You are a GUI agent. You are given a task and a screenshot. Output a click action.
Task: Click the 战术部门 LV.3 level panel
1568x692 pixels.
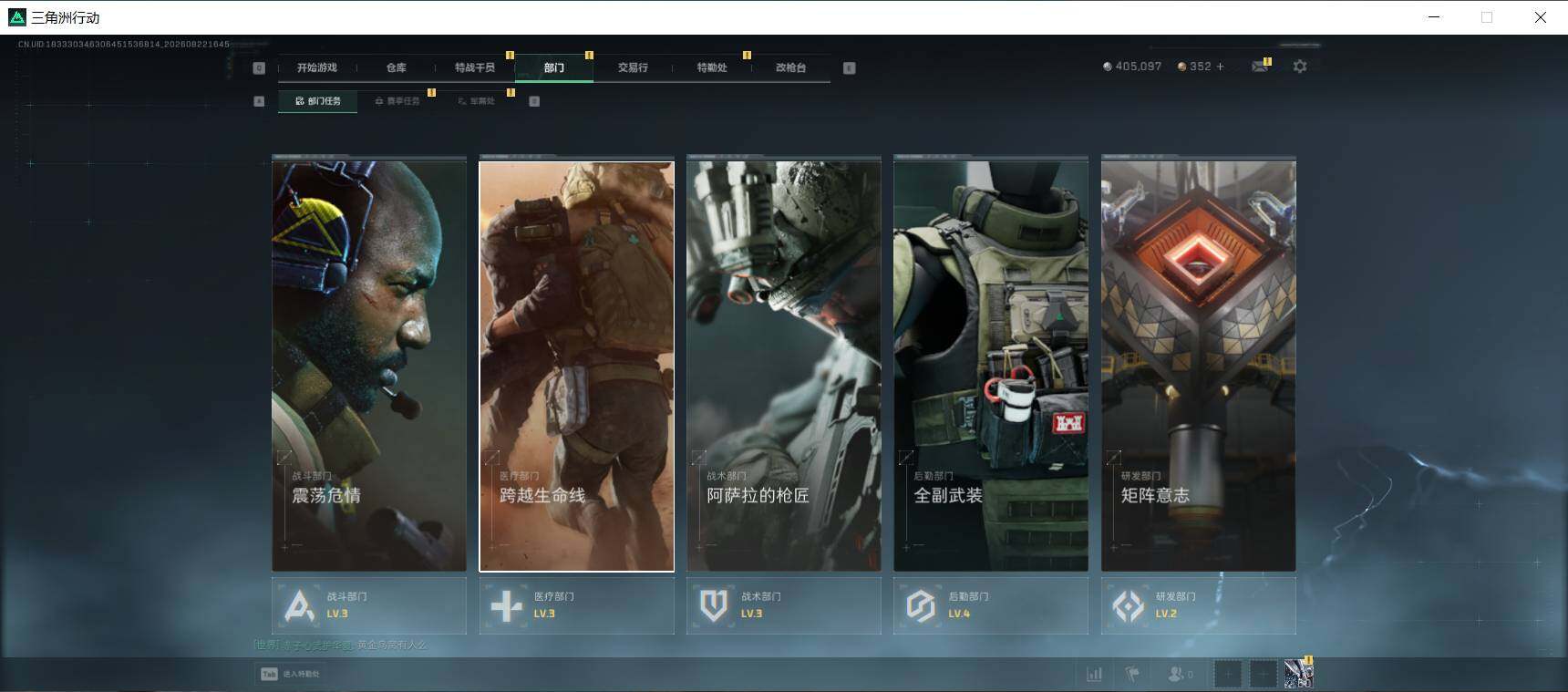point(784,605)
